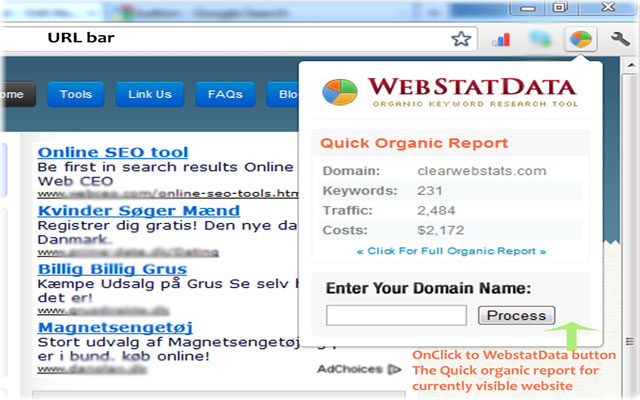Click the Quick Organic Report heading
This screenshot has height=400, width=640.
[414, 143]
